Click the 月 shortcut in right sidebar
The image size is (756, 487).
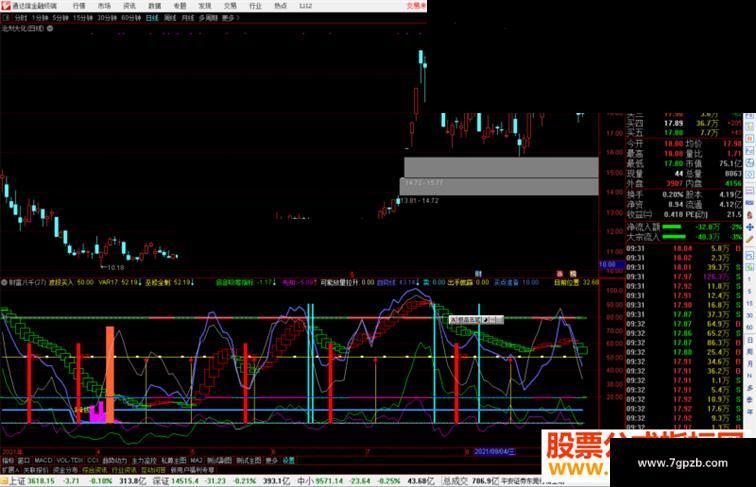[x=750, y=363]
